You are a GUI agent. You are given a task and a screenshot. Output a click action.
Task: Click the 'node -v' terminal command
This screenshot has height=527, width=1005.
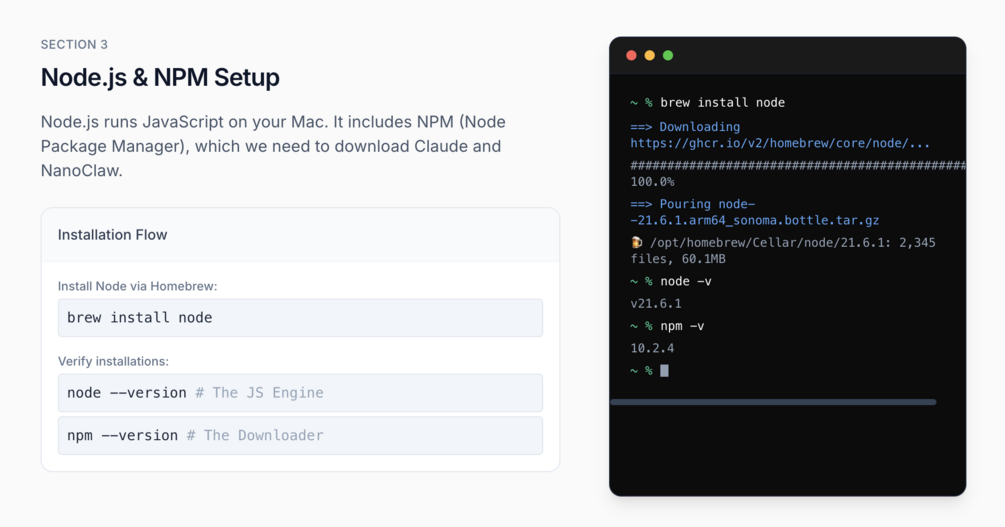pos(686,281)
